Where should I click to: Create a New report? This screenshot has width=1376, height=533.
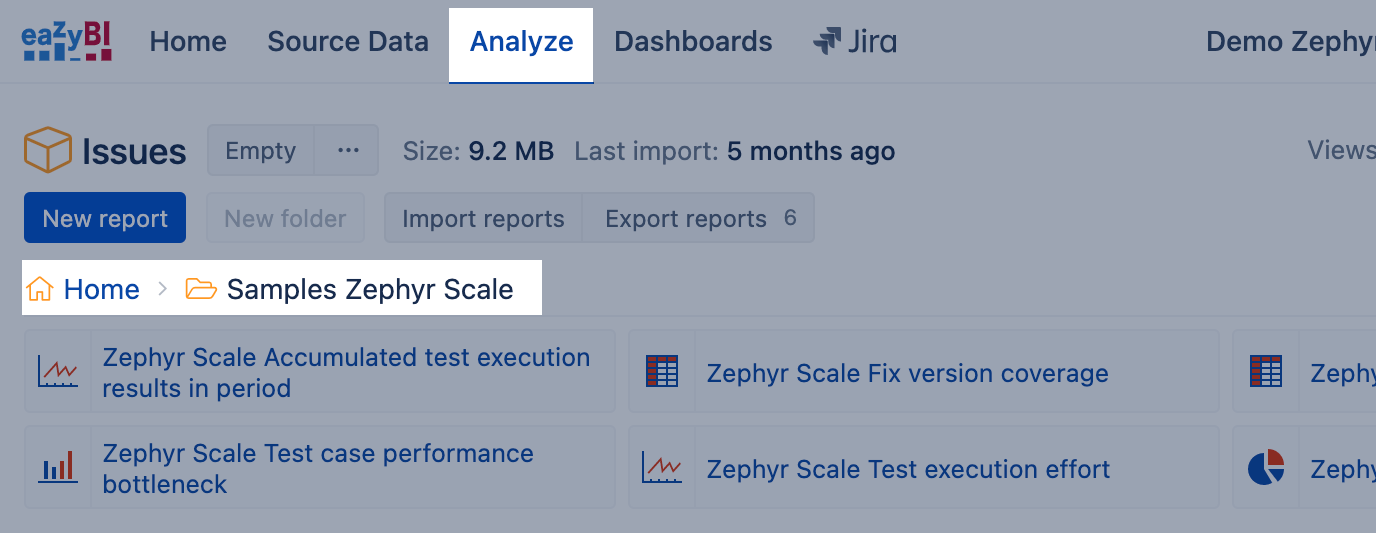(105, 219)
